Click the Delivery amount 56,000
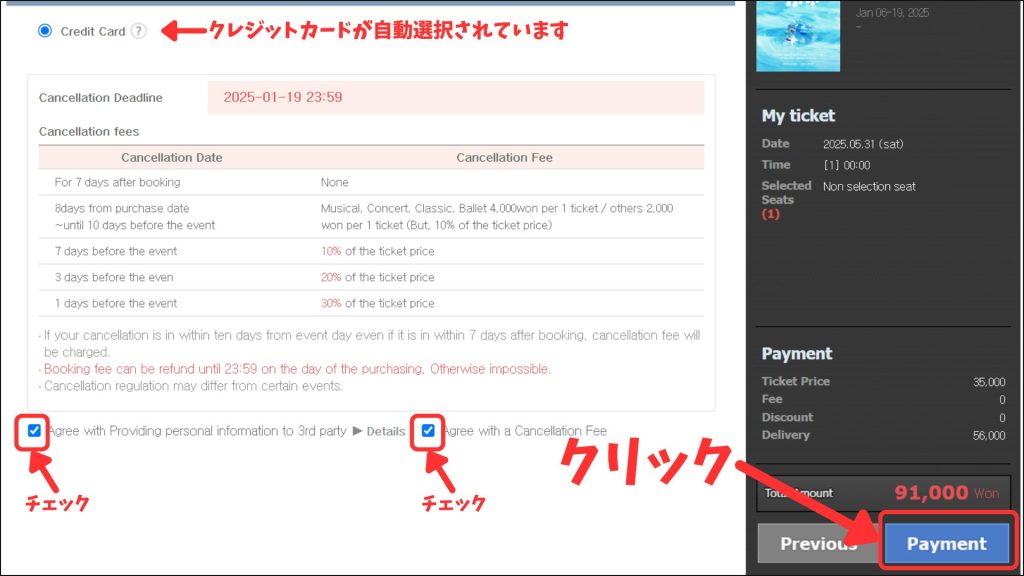1024x576 pixels. point(988,435)
